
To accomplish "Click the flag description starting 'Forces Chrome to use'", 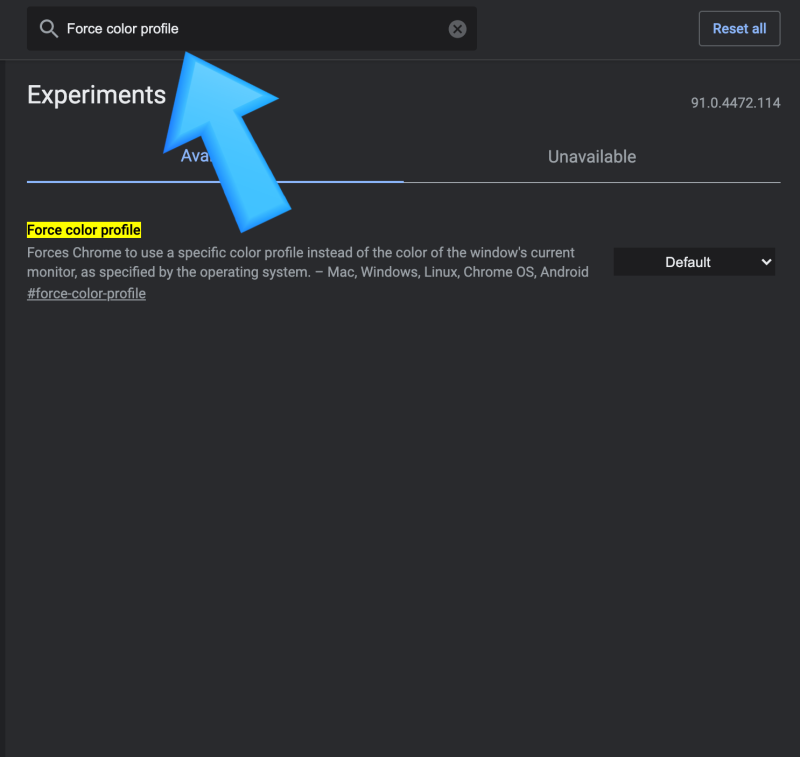I will pos(308,262).
